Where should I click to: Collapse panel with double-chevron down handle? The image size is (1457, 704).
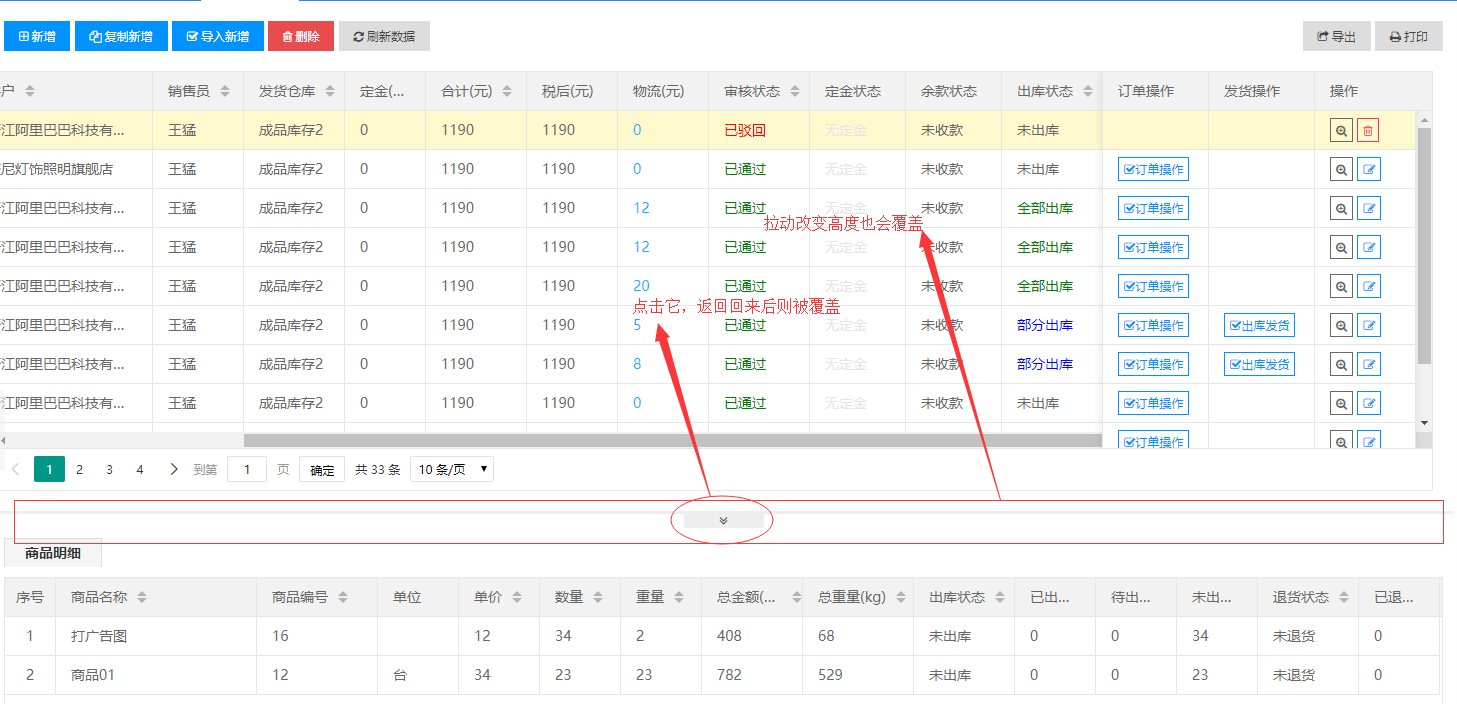point(723,520)
